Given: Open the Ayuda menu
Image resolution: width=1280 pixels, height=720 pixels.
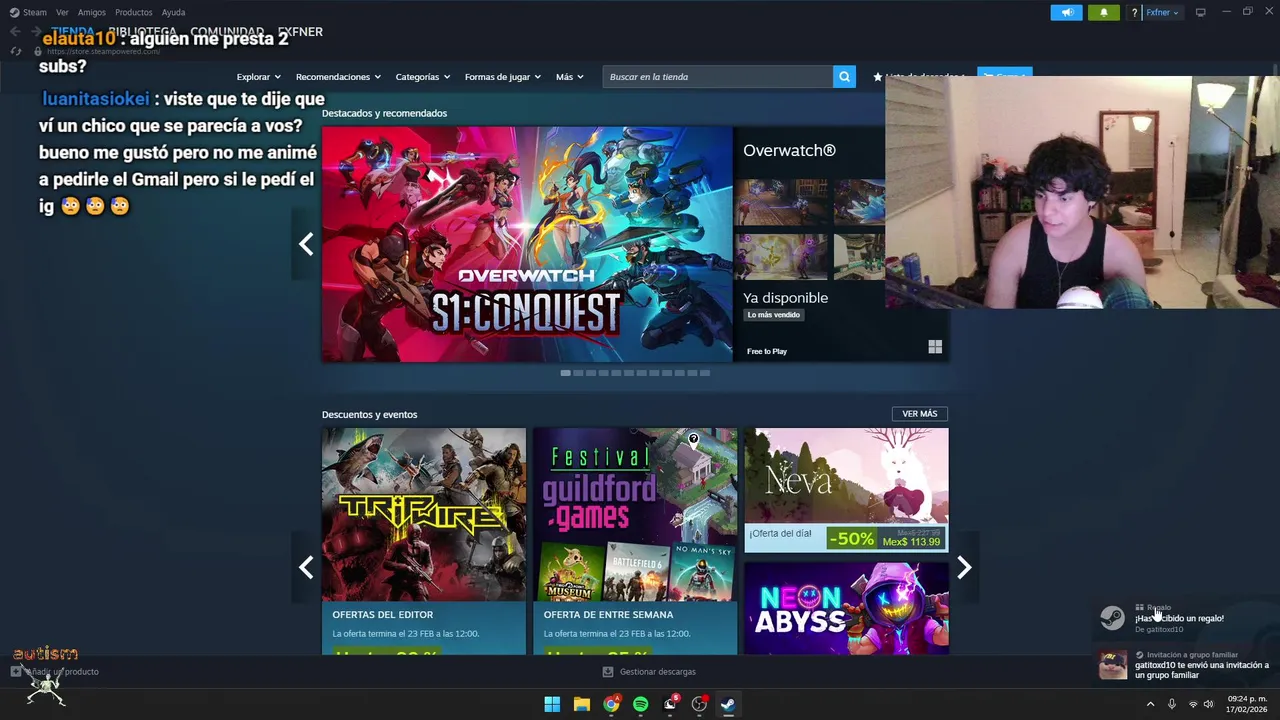Looking at the screenshot, I should point(173,12).
